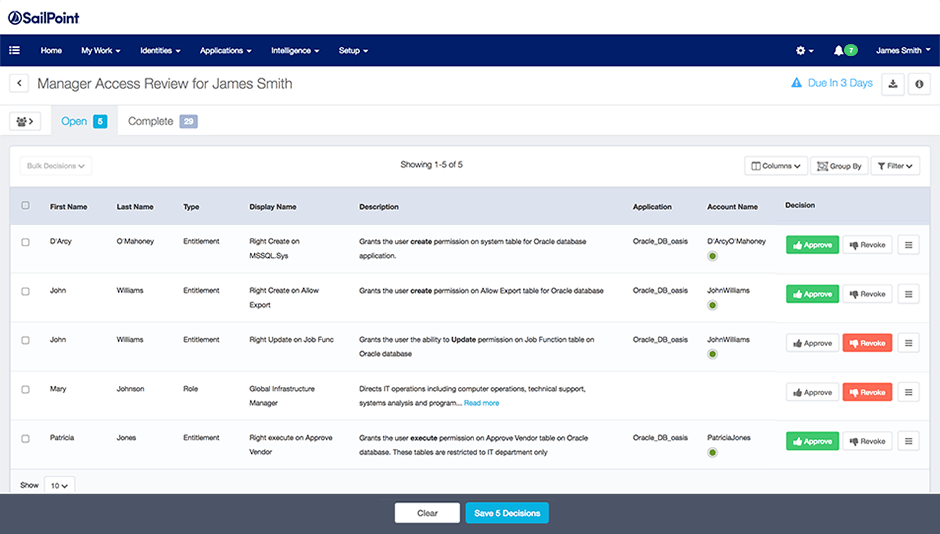Sort by First Name column header
The height and width of the screenshot is (534, 940).
pyautogui.click(x=68, y=207)
